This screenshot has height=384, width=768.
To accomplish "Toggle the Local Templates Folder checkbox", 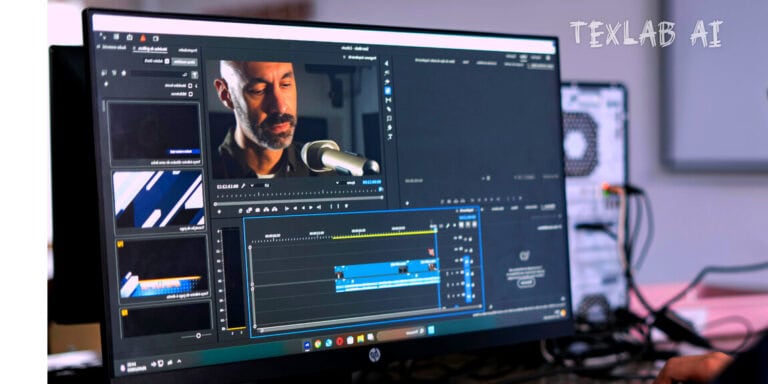I will click(x=191, y=85).
